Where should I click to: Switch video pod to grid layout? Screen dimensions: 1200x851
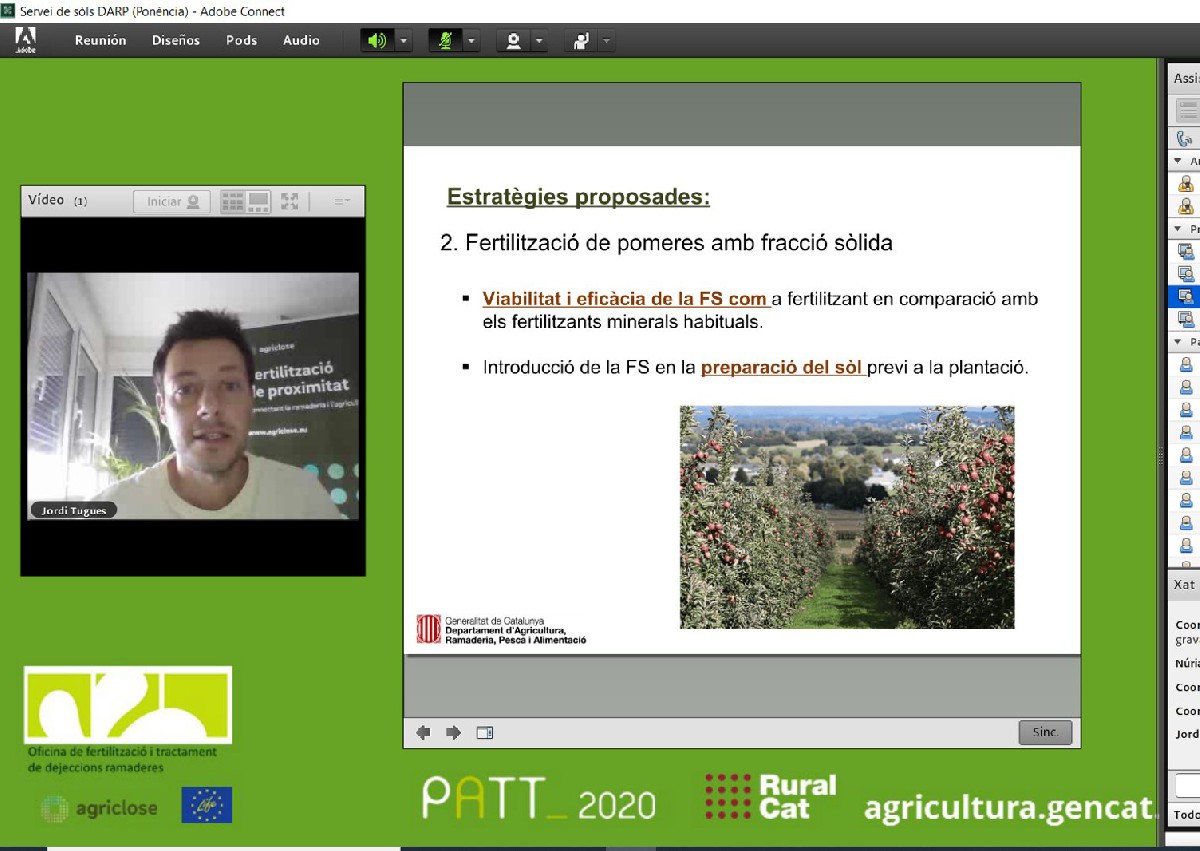(233, 202)
